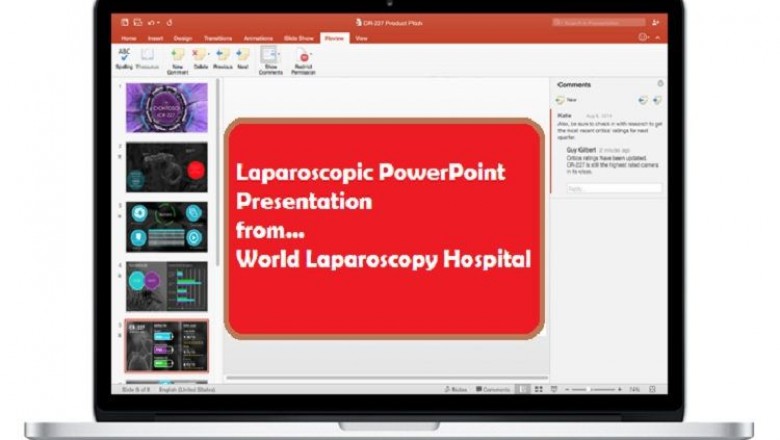The height and width of the screenshot is (440, 780).
Task: Open the share people icon
Action: pyautogui.click(x=656, y=22)
